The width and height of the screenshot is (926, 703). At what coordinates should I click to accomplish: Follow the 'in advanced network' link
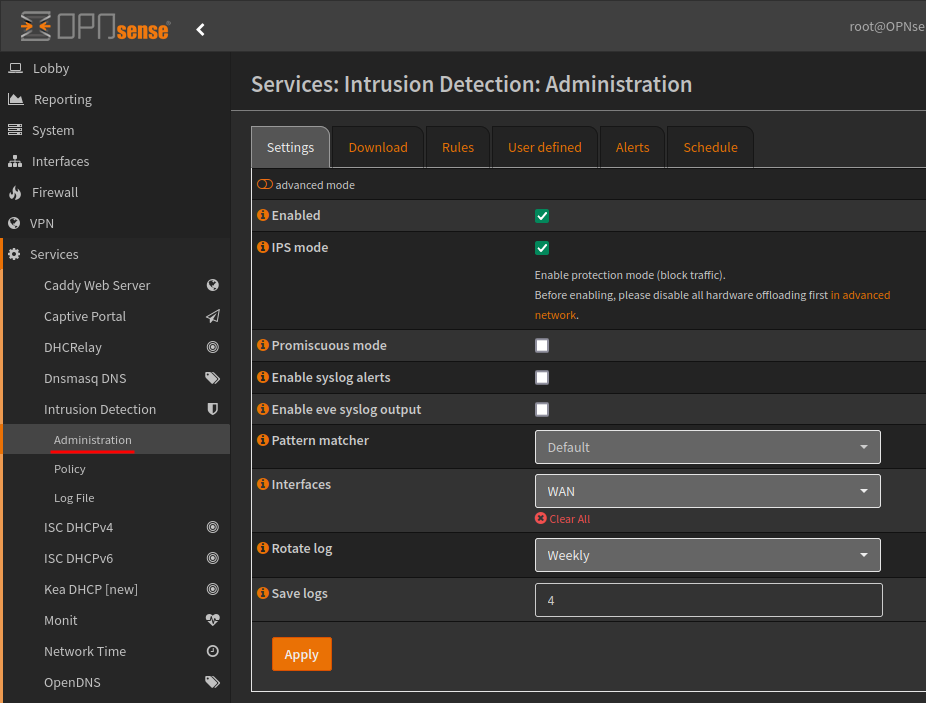860,295
